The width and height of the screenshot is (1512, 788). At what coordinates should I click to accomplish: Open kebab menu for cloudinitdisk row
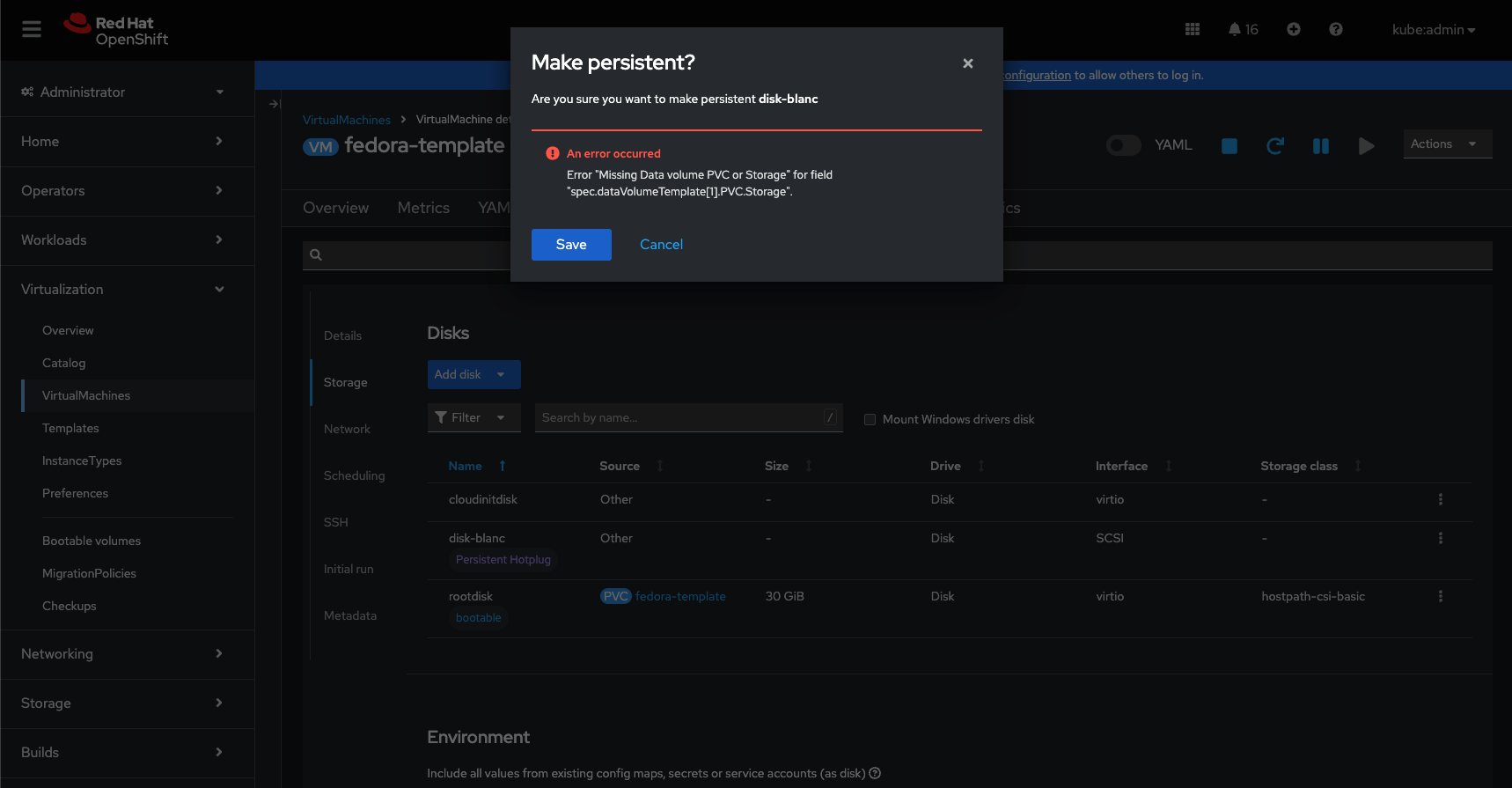pos(1441,499)
